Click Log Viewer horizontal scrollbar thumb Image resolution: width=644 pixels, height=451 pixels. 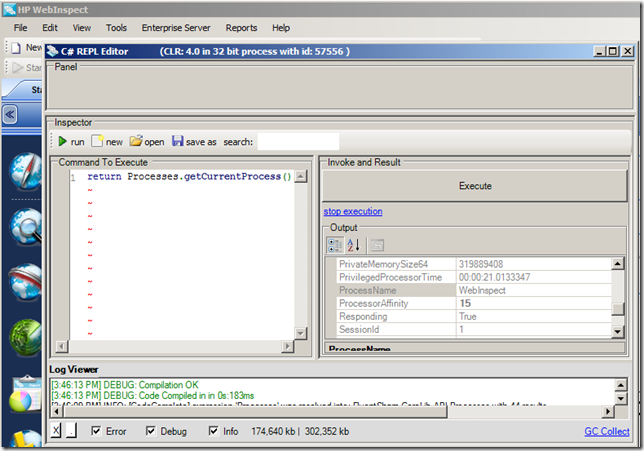pyautogui.click(x=253, y=412)
